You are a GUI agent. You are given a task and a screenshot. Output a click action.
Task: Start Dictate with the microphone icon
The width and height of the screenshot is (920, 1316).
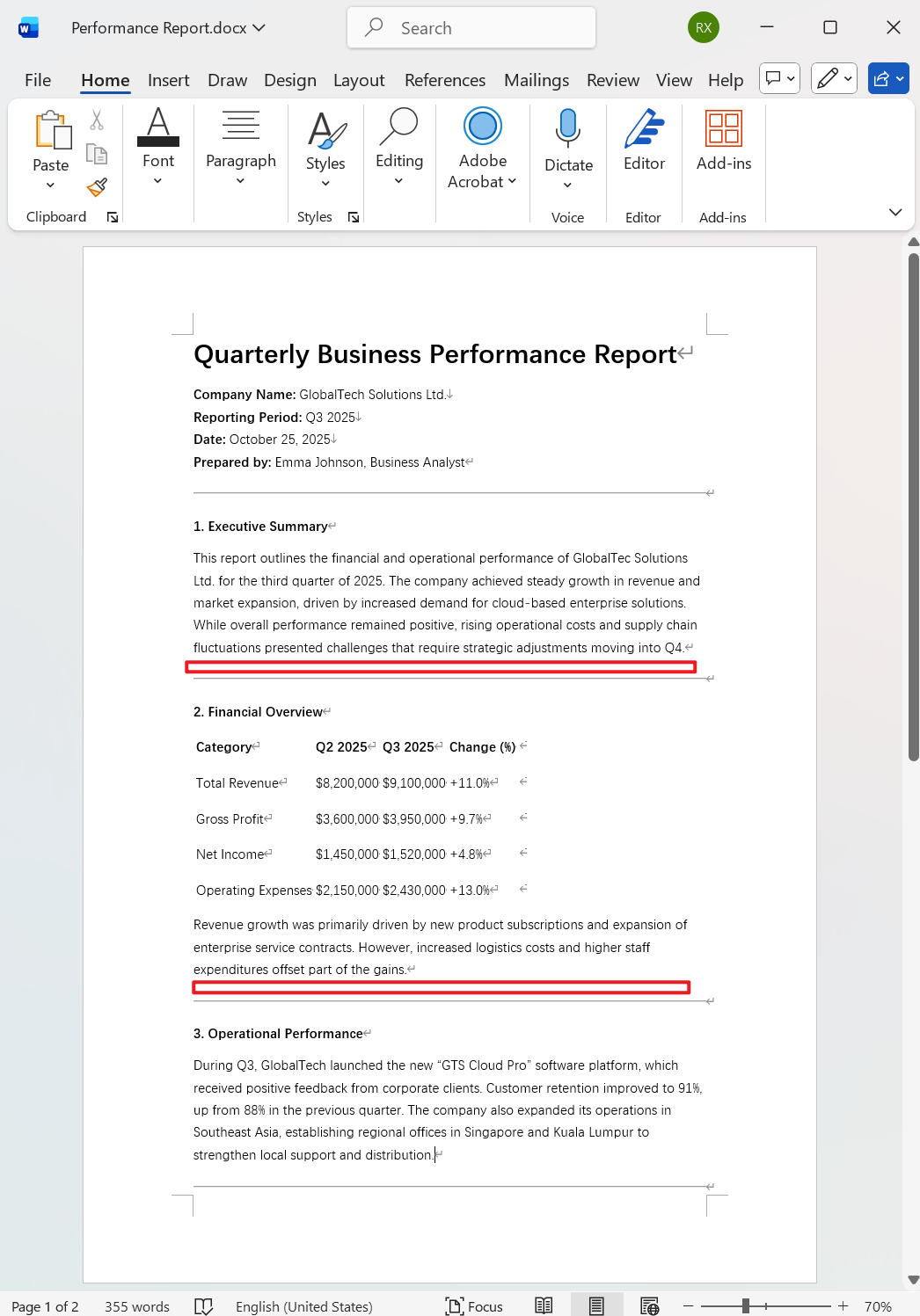[x=568, y=128]
